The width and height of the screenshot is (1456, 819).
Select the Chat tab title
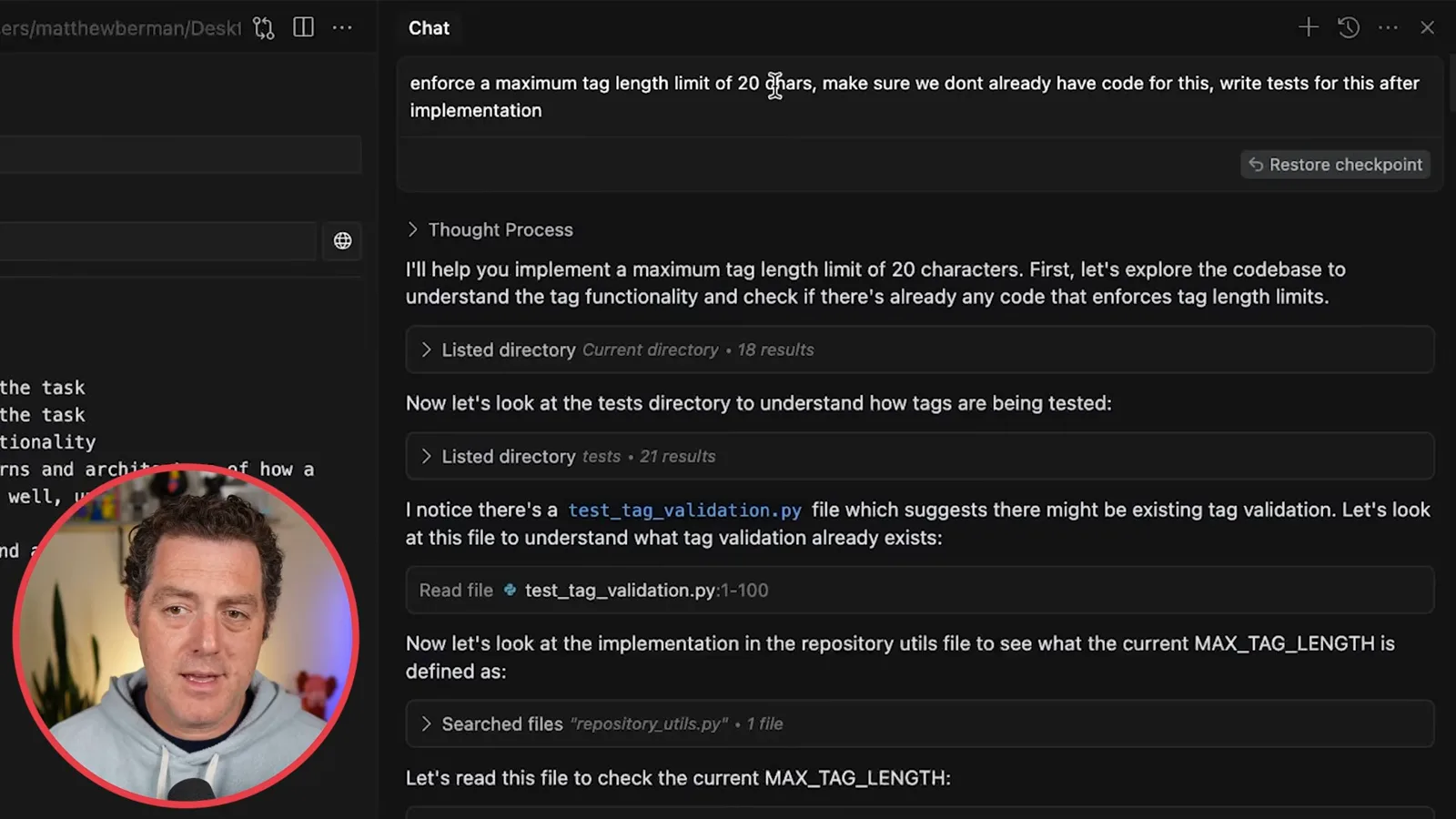click(429, 28)
